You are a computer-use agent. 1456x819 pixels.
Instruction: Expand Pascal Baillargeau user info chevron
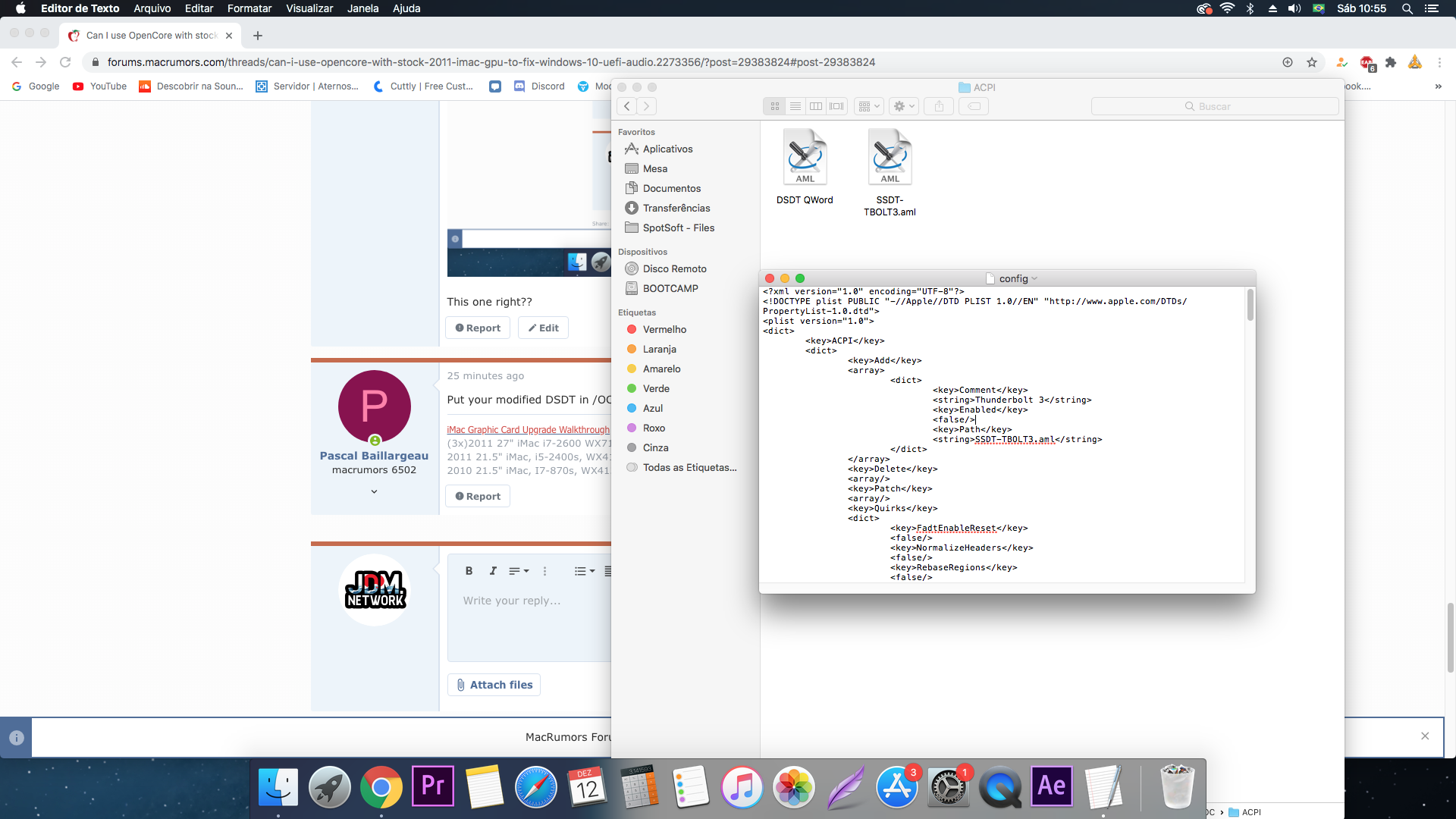tap(374, 491)
